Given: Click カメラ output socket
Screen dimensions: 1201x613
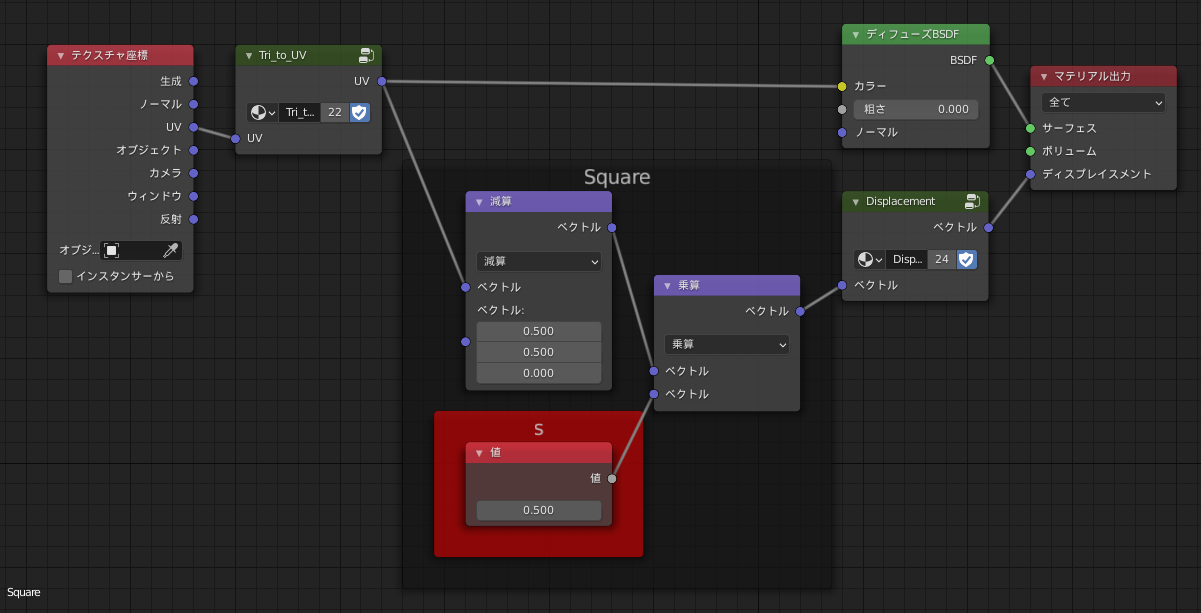Looking at the screenshot, I should point(194,173).
